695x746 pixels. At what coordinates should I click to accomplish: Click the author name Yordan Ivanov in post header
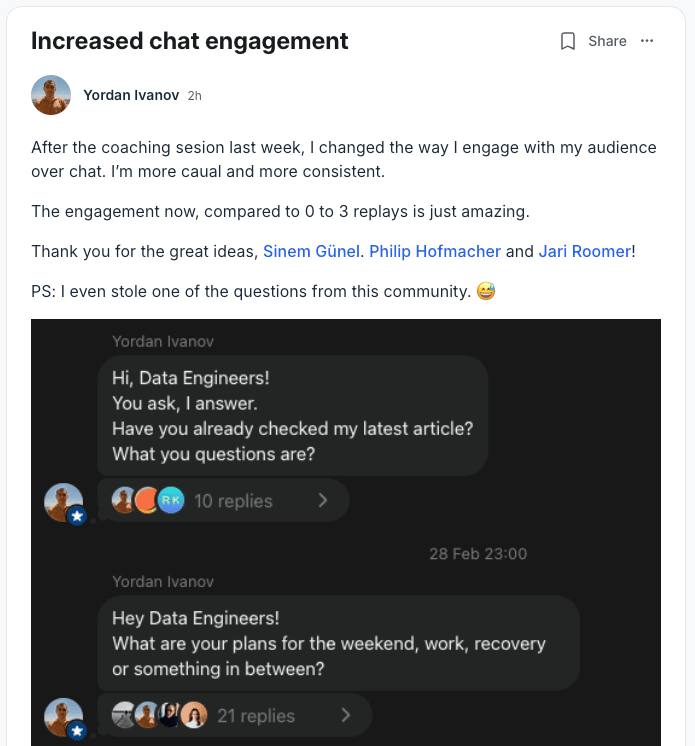[x=131, y=95]
